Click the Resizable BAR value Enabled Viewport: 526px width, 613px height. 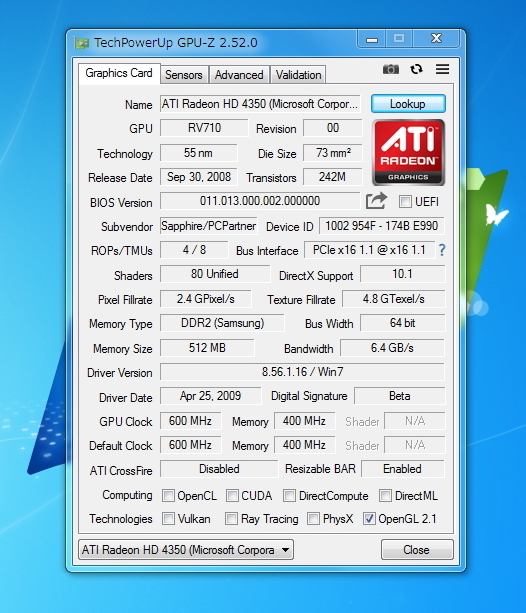pyautogui.click(x=403, y=469)
